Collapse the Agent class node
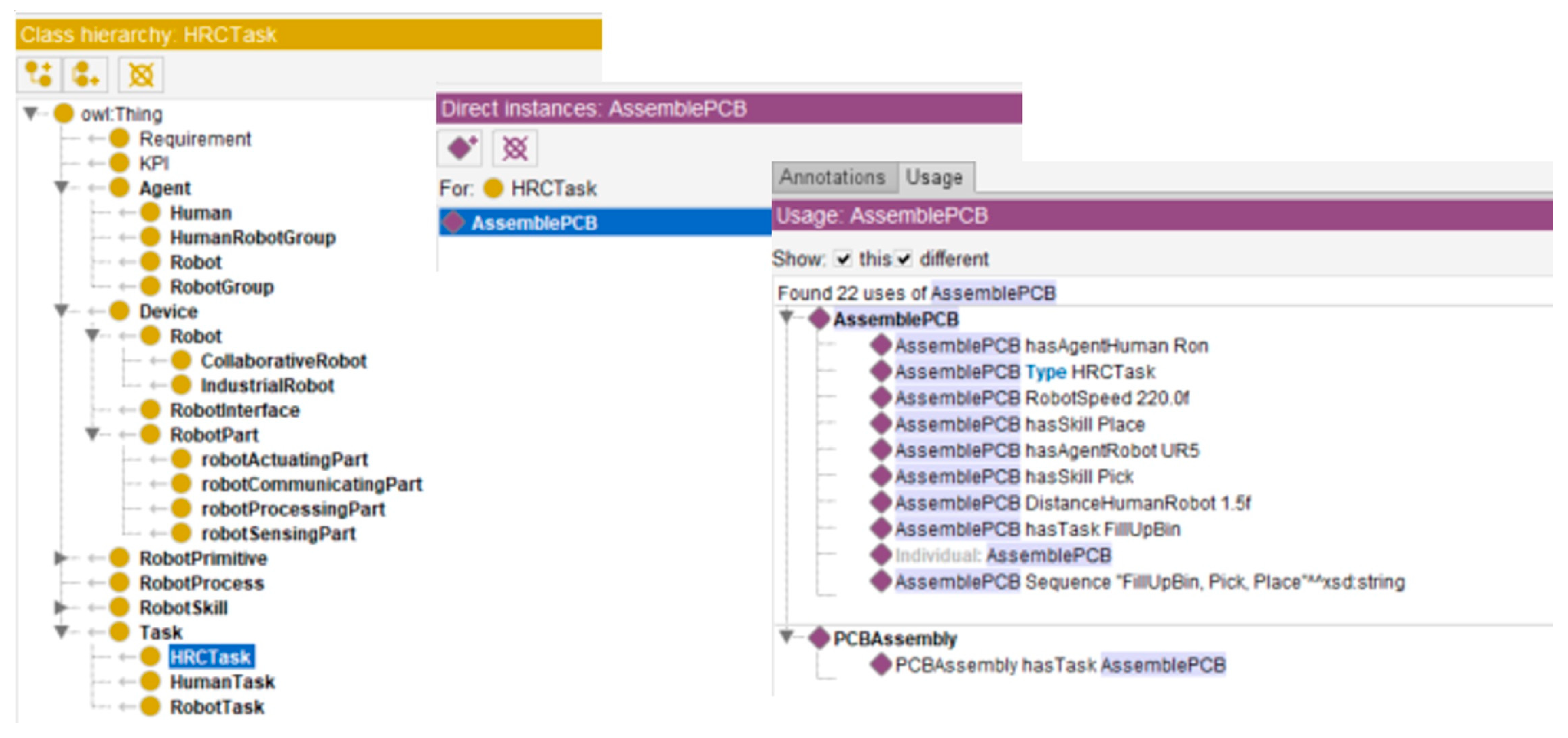This screenshot has width=1568, height=738. tap(61, 188)
